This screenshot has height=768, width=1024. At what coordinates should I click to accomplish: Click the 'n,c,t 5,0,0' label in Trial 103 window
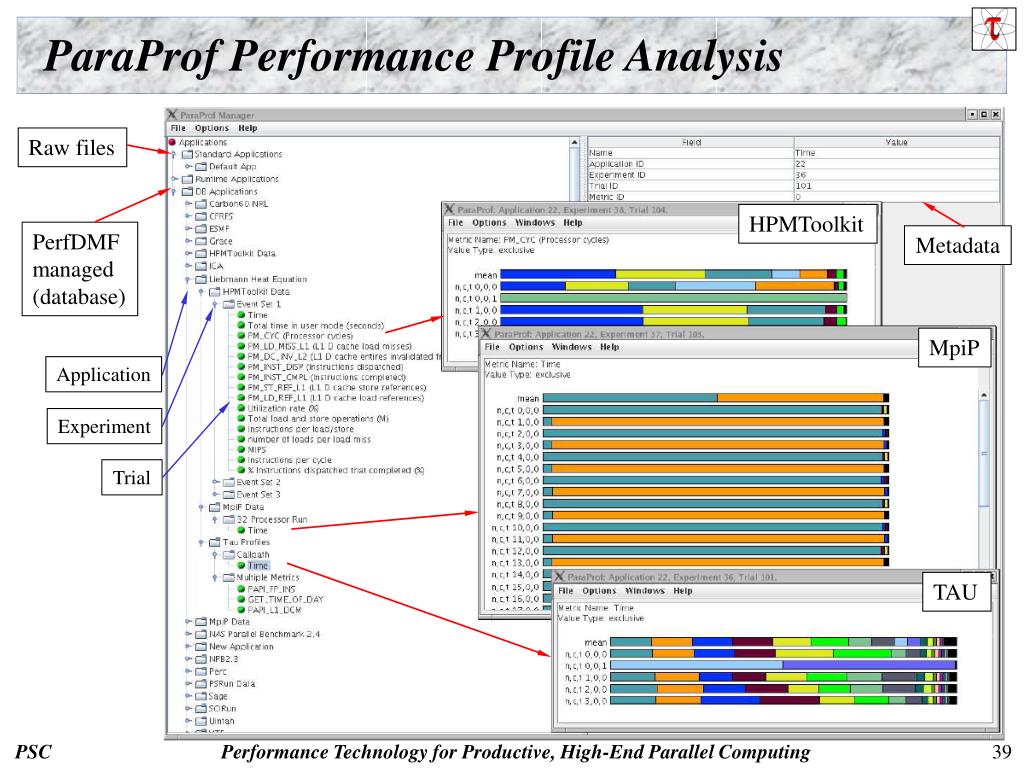pyautogui.click(x=518, y=469)
